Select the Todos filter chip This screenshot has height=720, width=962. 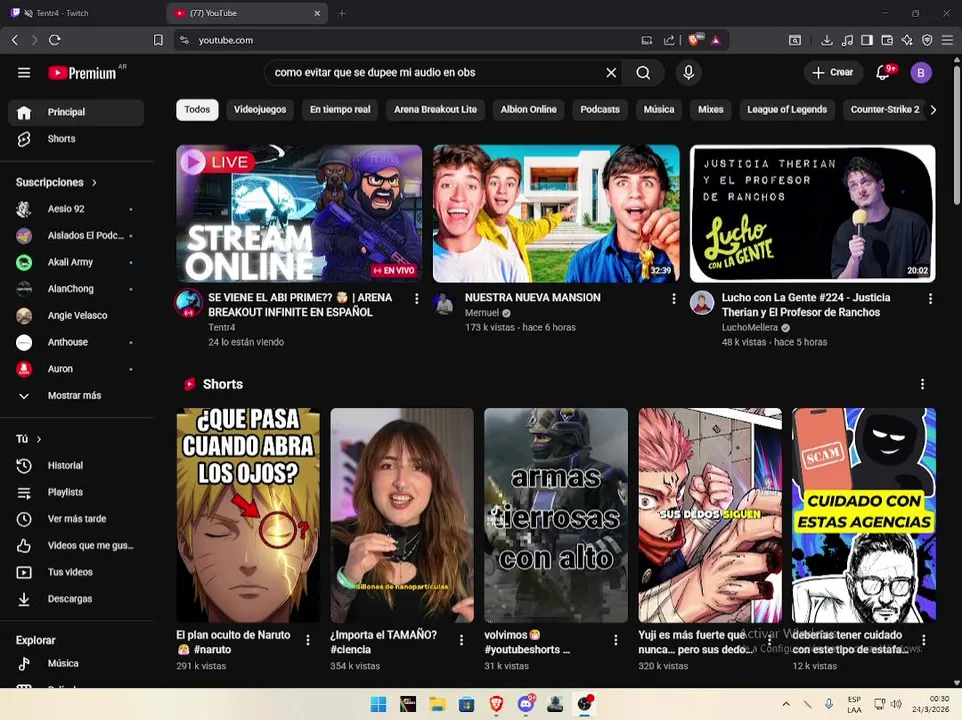[x=197, y=110]
